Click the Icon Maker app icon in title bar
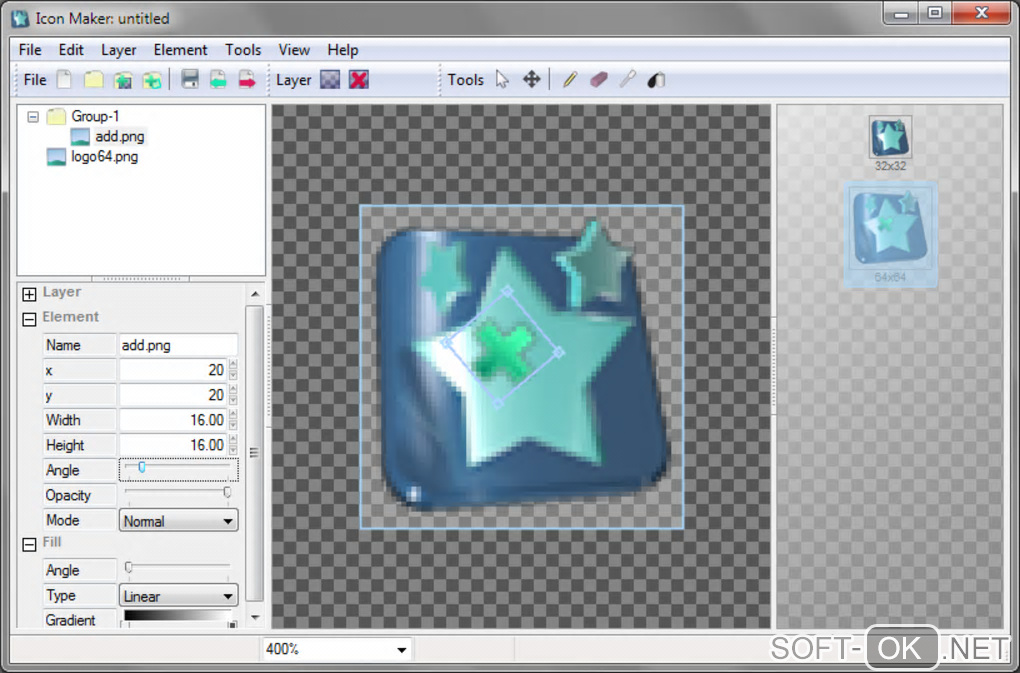 click(x=20, y=18)
